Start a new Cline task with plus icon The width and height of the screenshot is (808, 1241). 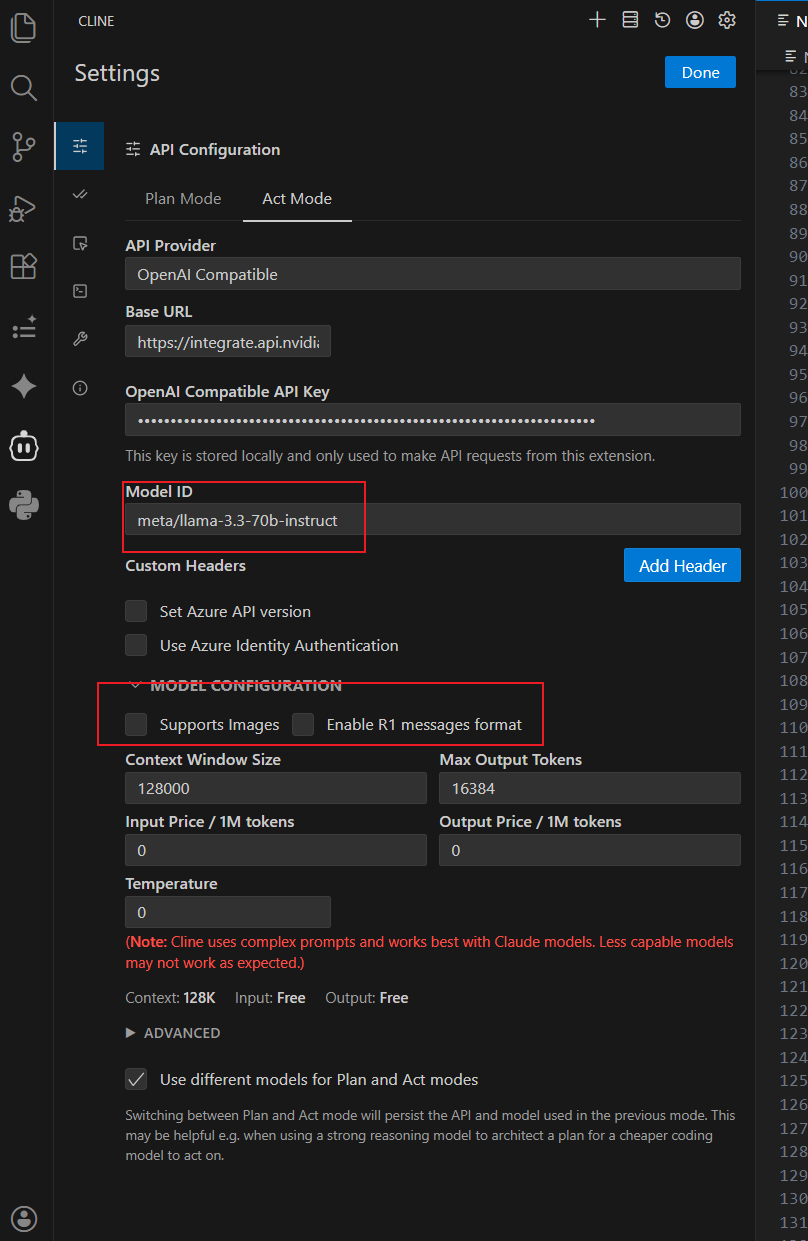point(597,20)
